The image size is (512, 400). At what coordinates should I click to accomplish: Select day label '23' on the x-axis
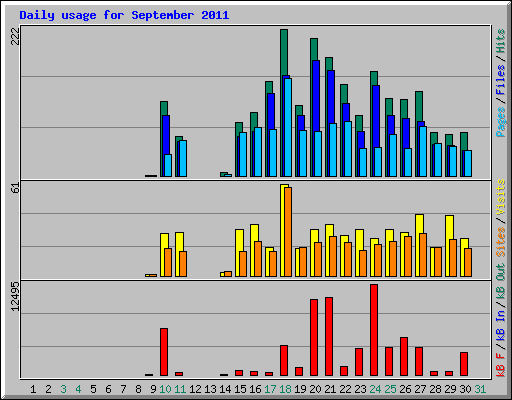360,389
